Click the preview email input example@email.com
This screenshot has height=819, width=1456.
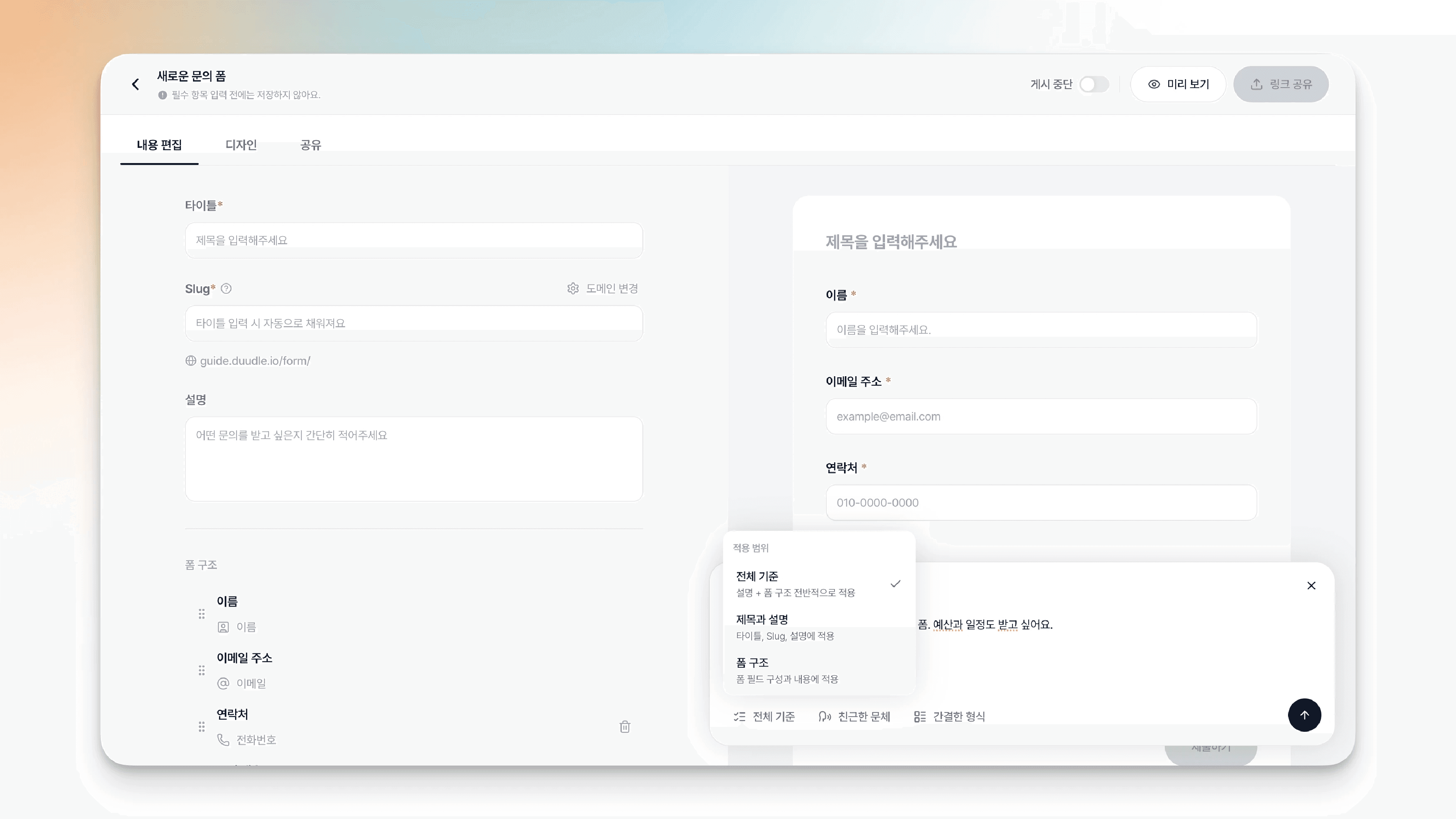point(1041,417)
